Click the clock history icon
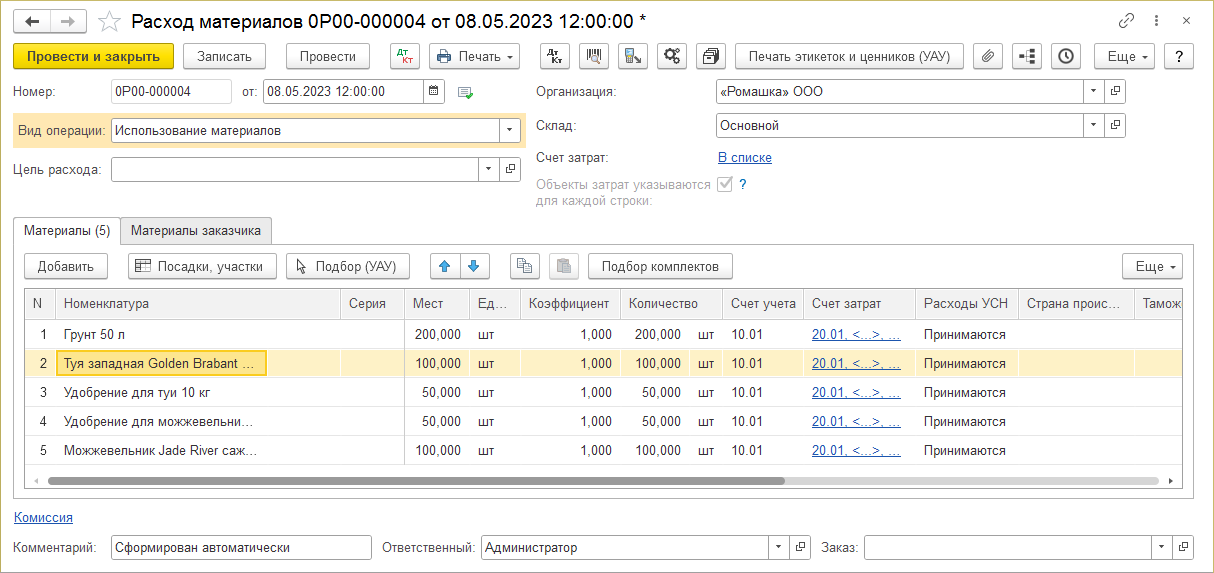The width and height of the screenshot is (1214, 573). click(1066, 56)
